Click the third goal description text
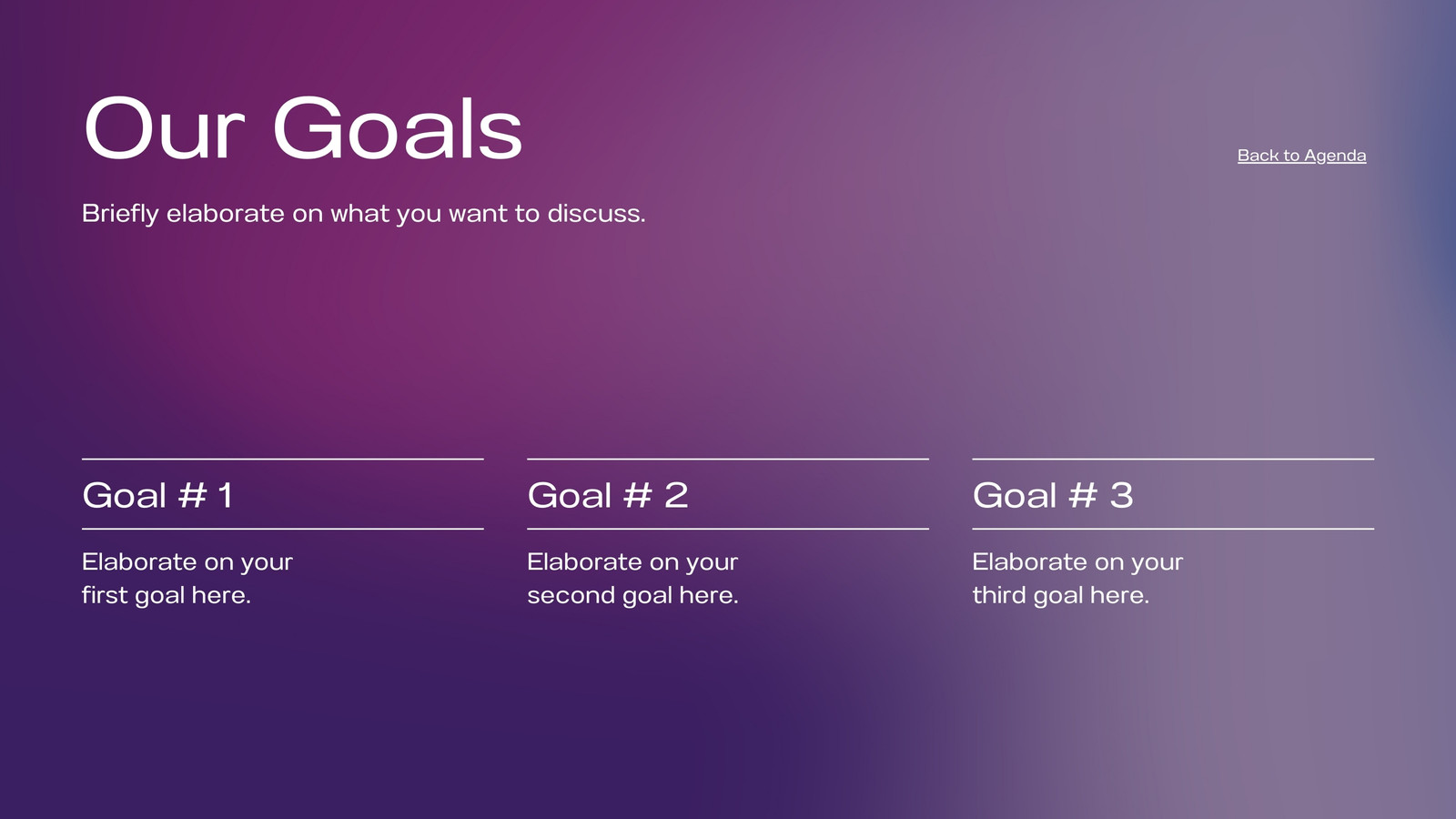This screenshot has height=819, width=1456. [x=1077, y=579]
